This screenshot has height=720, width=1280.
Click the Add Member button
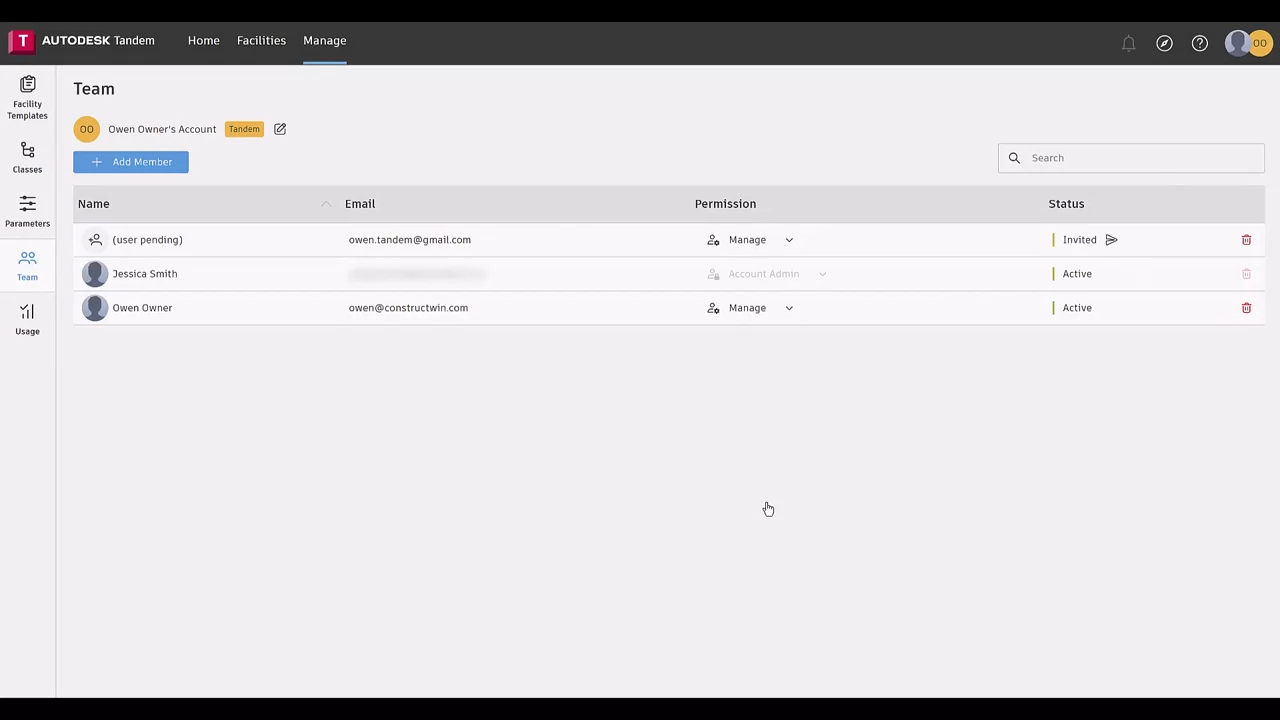click(131, 162)
